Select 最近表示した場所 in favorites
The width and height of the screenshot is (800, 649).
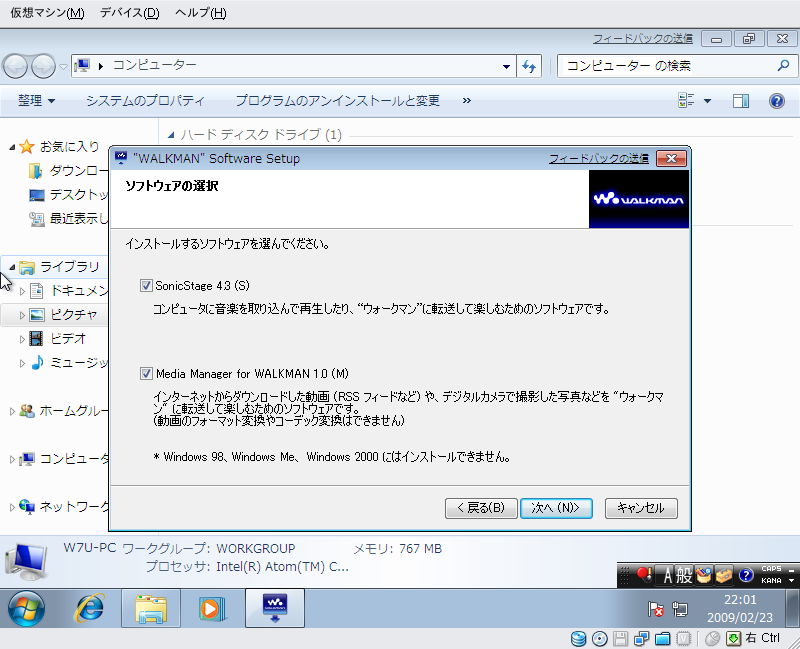pos(68,219)
